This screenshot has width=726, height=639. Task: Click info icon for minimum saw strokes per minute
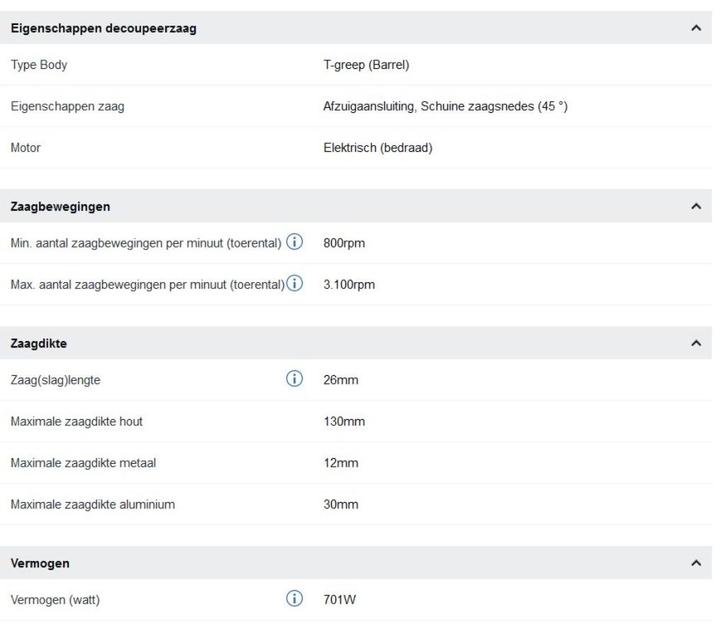[295, 243]
